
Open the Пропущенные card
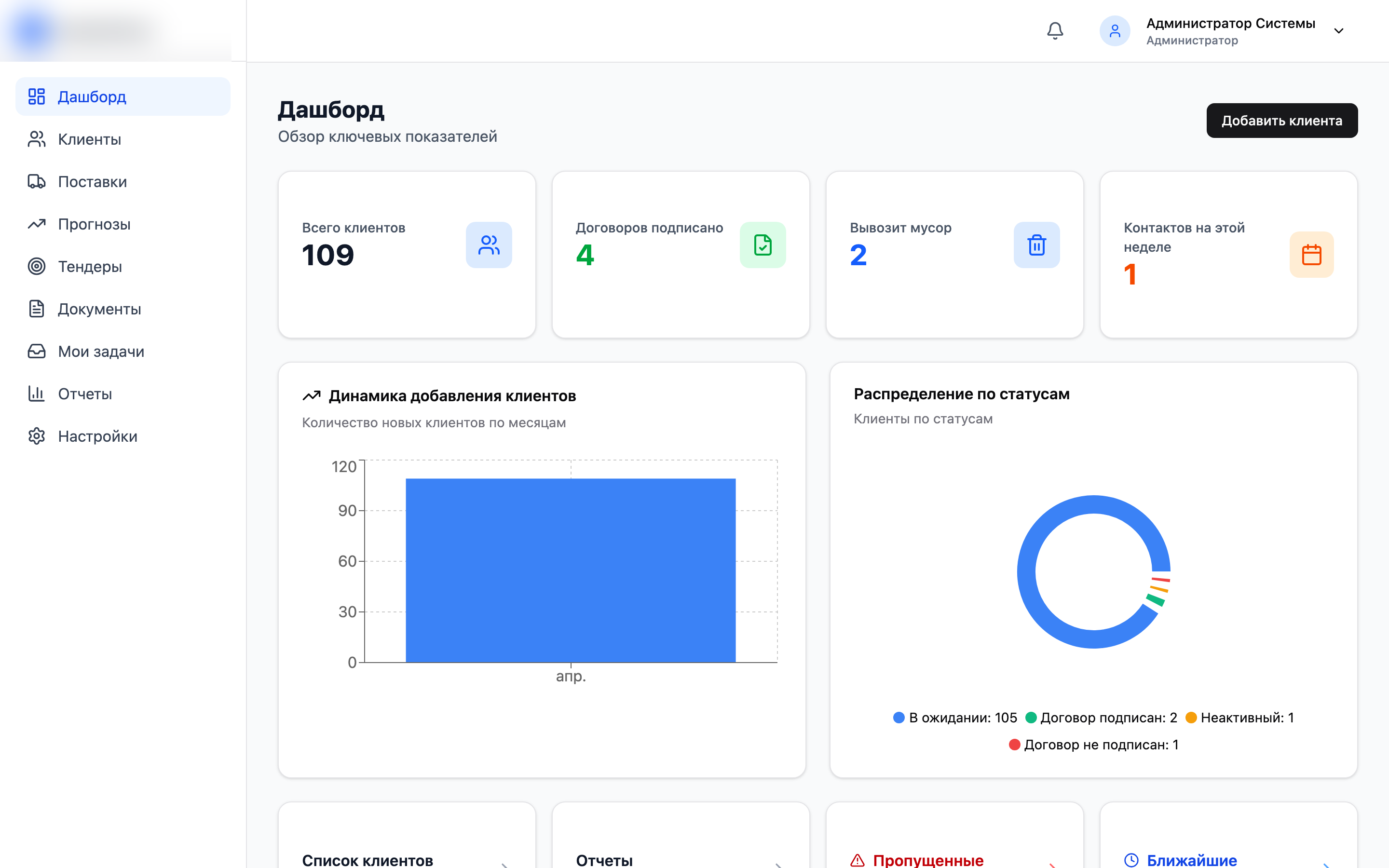pyautogui.click(x=954, y=835)
